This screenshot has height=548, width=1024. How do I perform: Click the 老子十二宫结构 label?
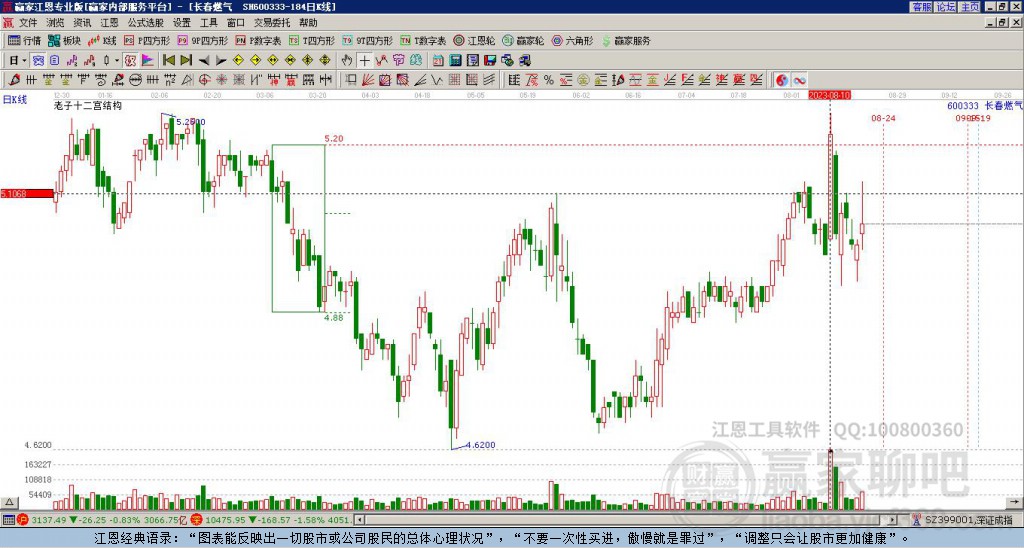click(x=88, y=106)
